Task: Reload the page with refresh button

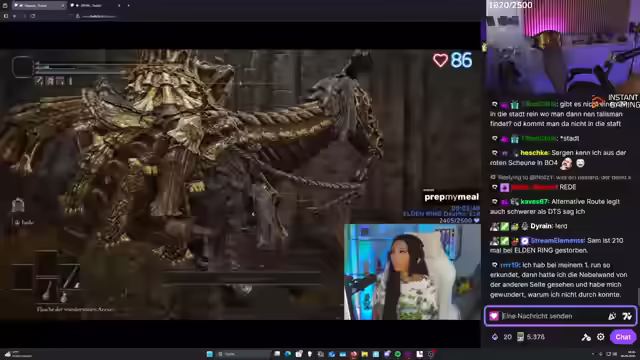Action: [33, 16]
